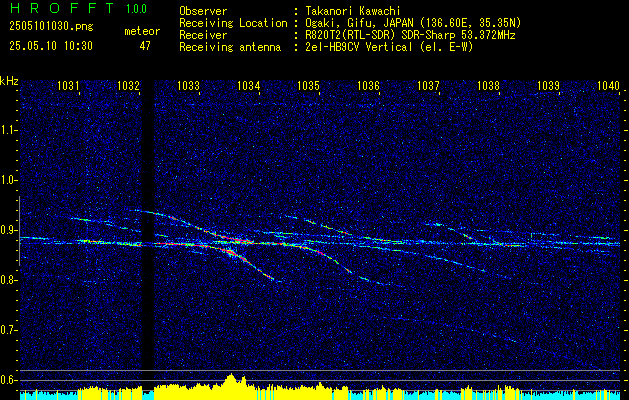Image resolution: width=629 pixels, height=400 pixels.
Task: Click the file name 2505101030.png
Action: click(x=51, y=27)
